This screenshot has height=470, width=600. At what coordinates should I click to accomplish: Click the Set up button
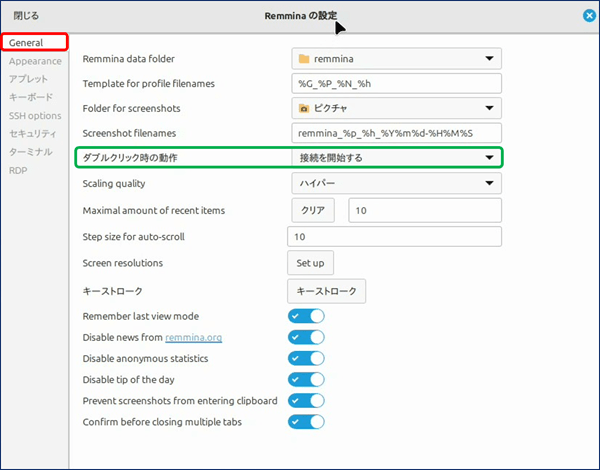[310, 263]
